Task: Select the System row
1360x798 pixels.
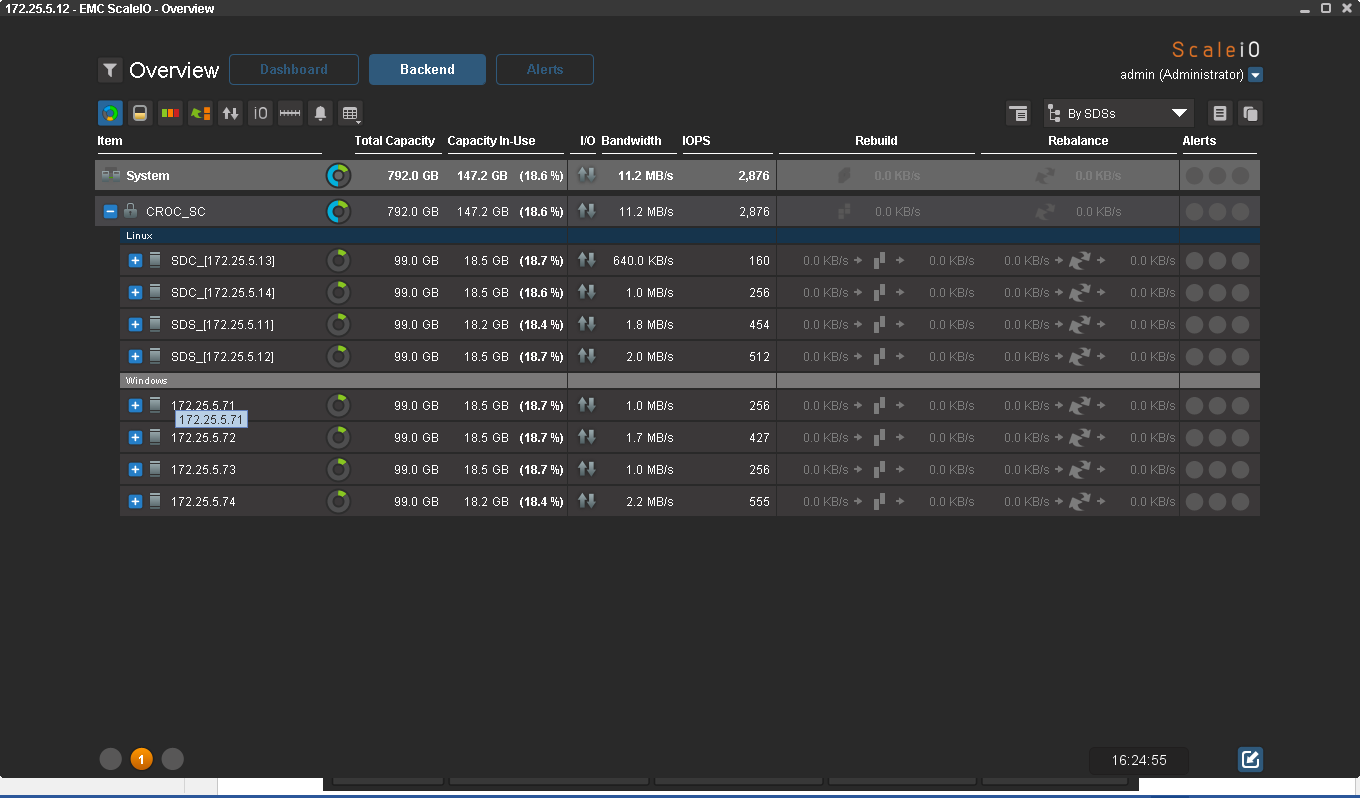Action: (x=677, y=175)
